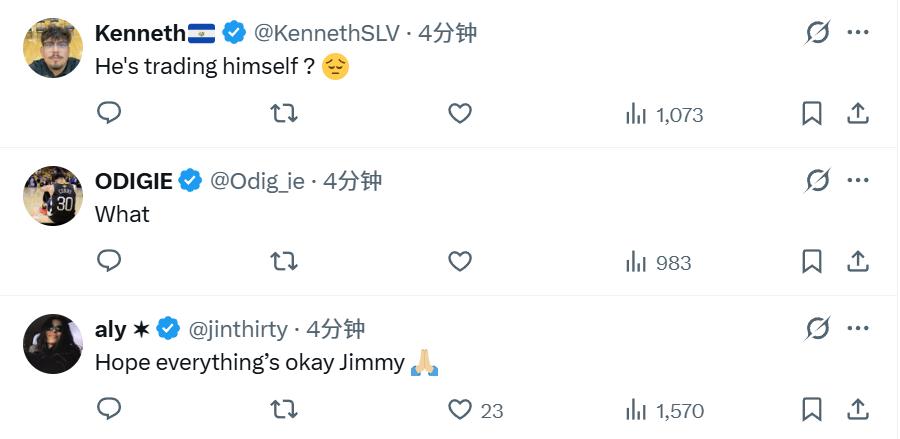Like aly's tweet with 23 likes
The width and height of the screenshot is (900, 439).
pyautogui.click(x=460, y=409)
